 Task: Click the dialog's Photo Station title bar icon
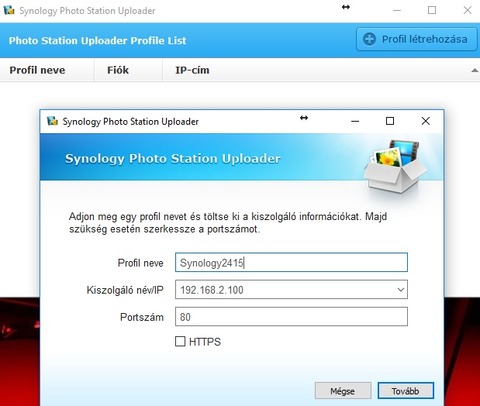[52, 121]
